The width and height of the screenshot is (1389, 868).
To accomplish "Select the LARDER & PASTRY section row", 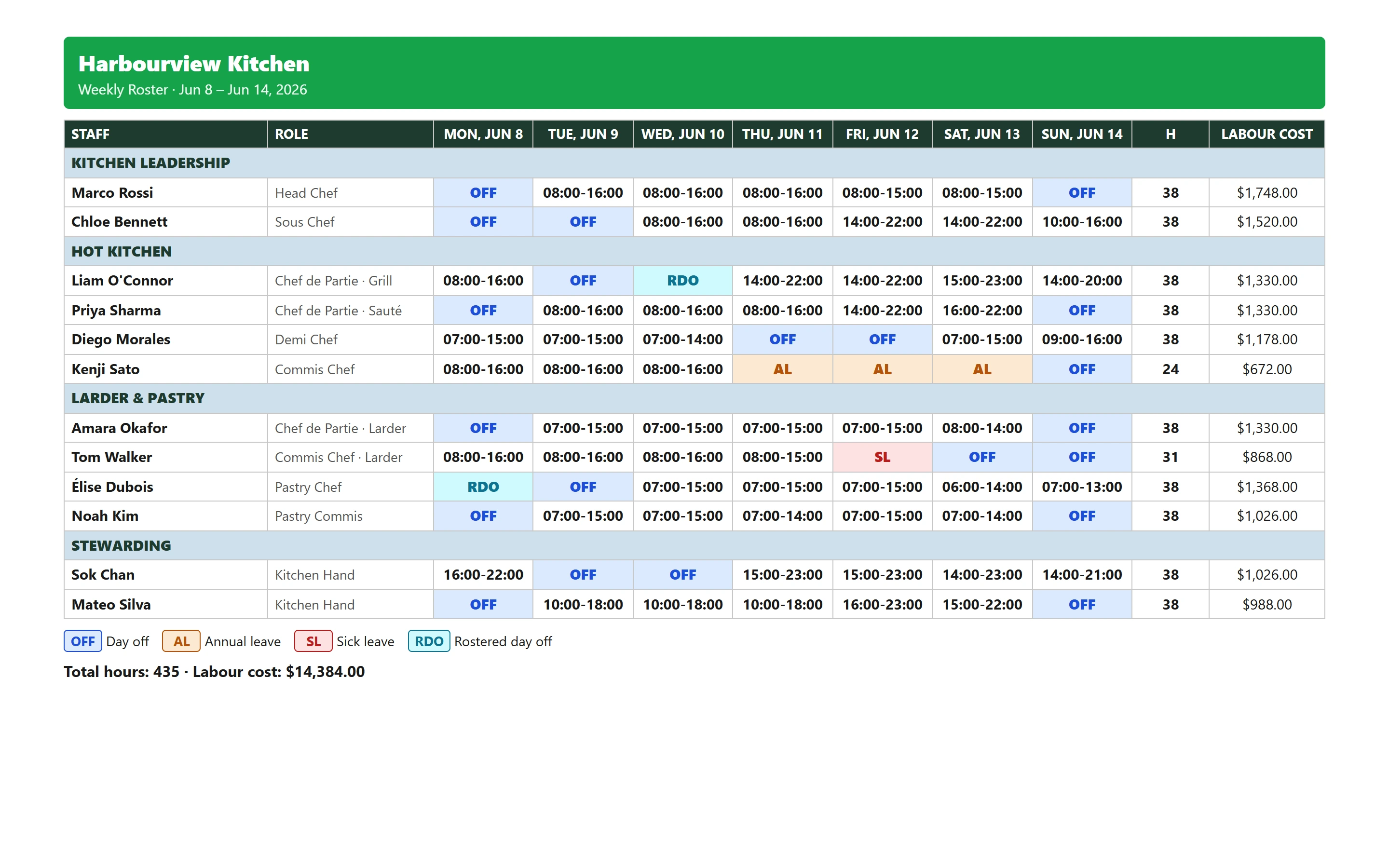I will pos(694,398).
